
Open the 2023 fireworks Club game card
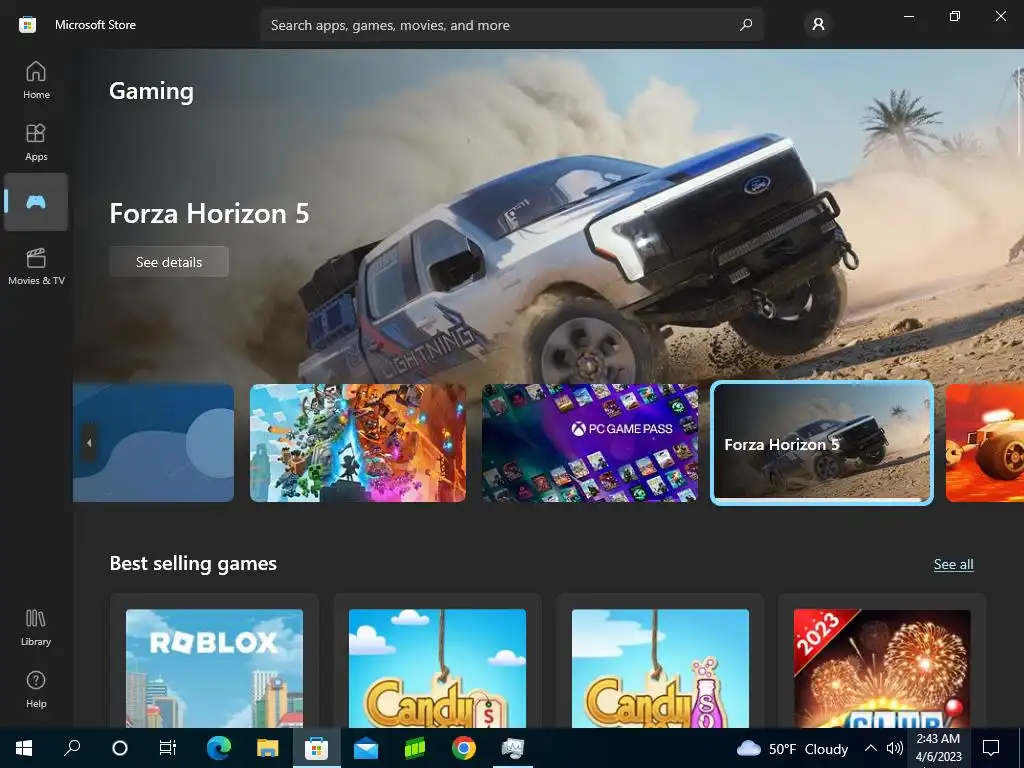(882, 661)
